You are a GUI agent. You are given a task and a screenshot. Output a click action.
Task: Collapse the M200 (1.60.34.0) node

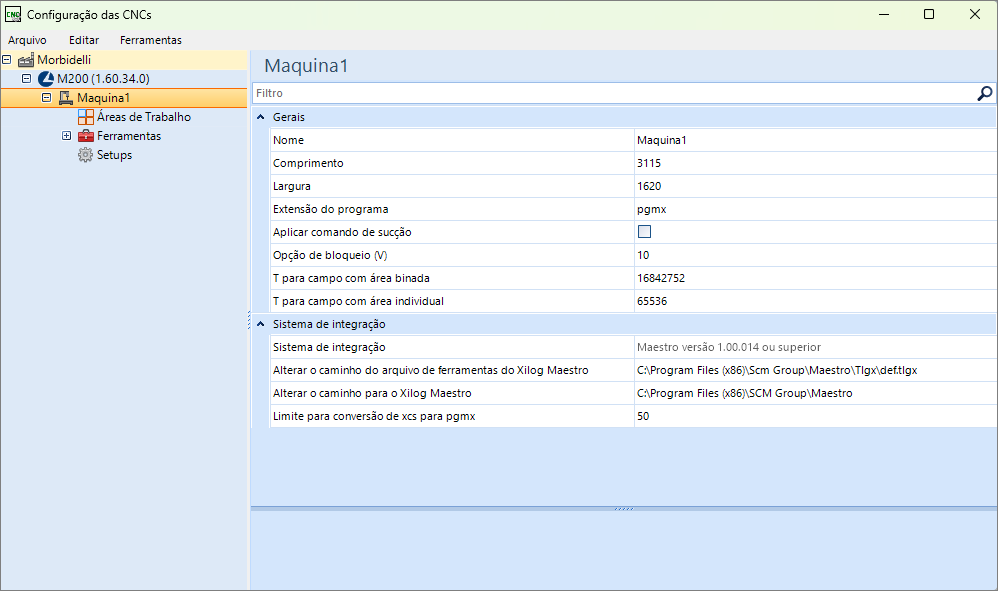point(27,79)
